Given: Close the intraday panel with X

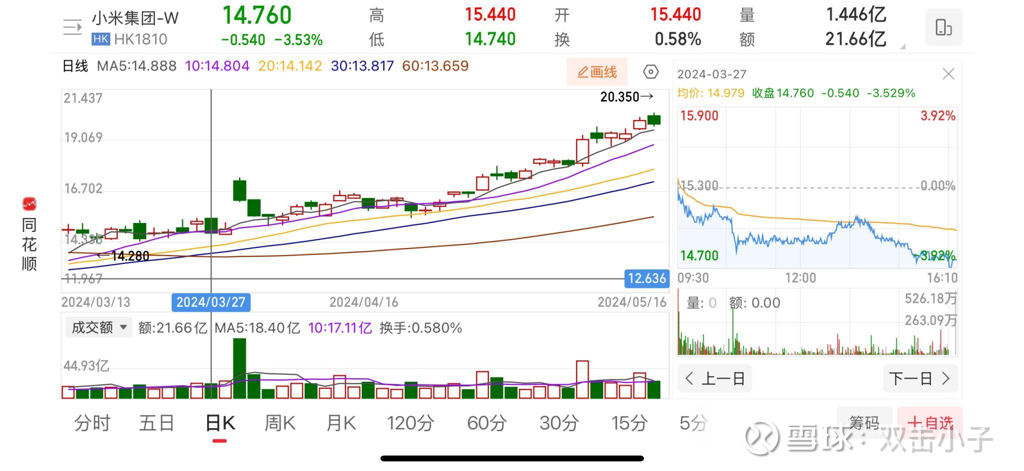Looking at the screenshot, I should (x=948, y=74).
